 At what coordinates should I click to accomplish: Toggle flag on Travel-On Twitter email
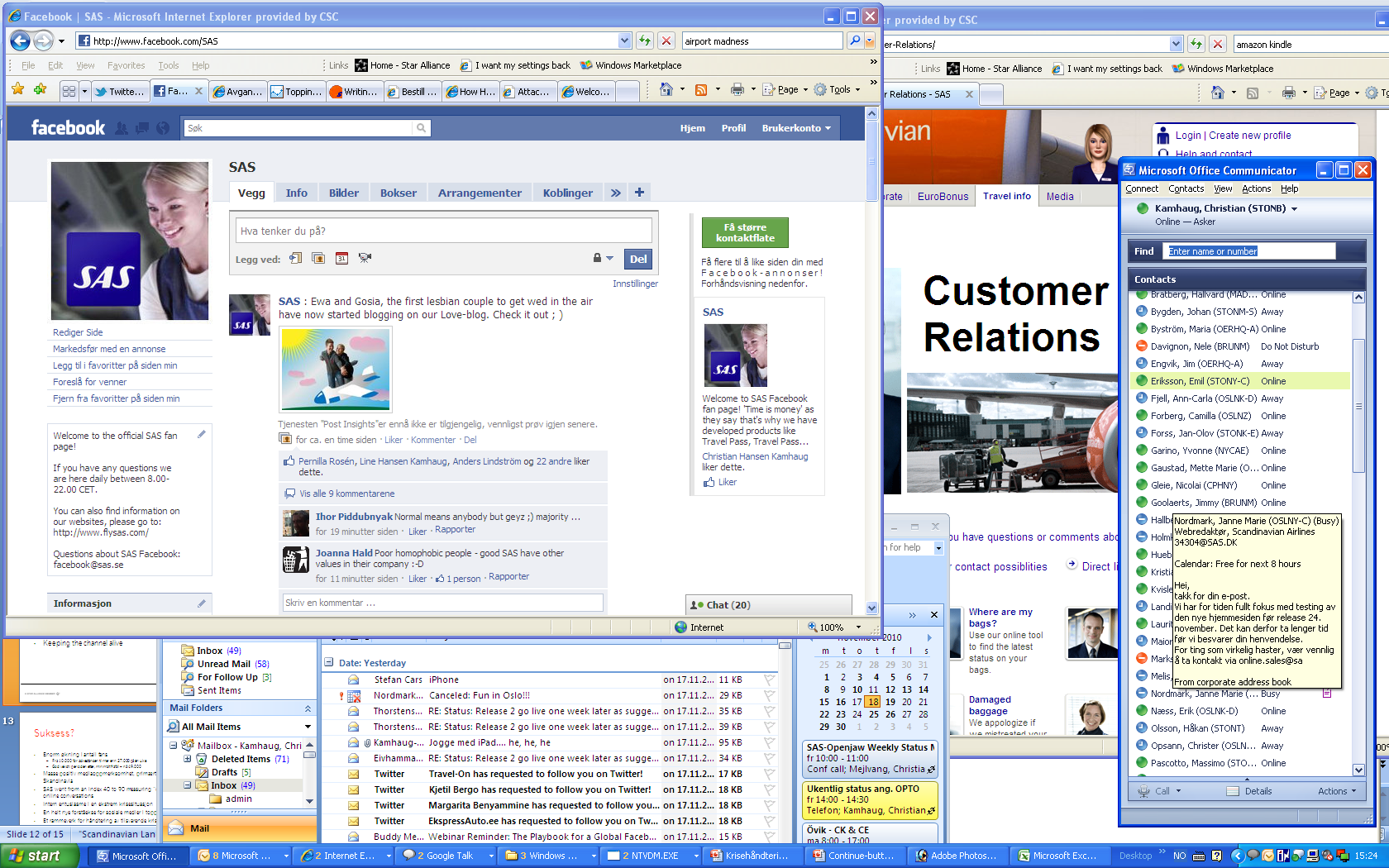tap(769, 774)
